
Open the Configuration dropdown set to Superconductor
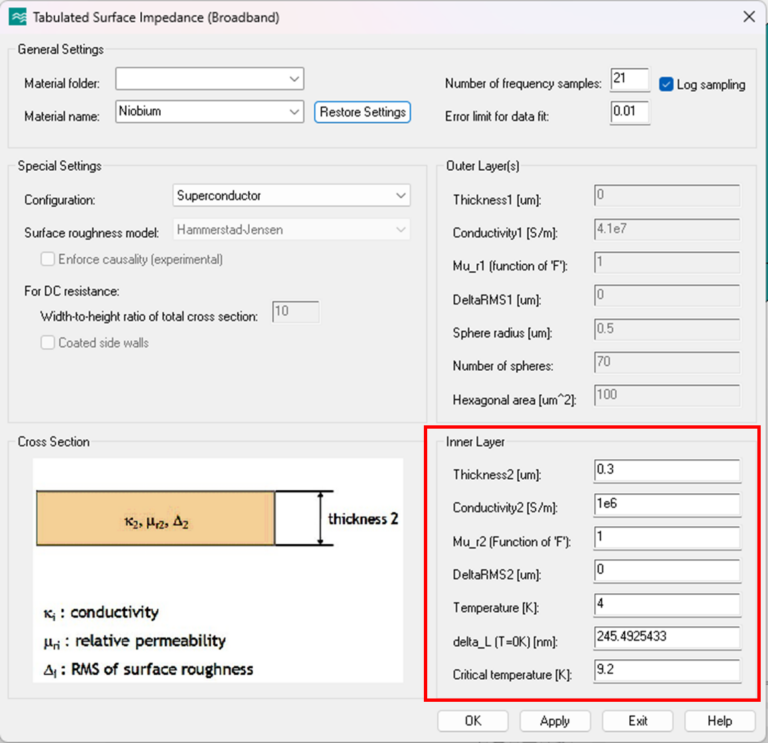(x=291, y=195)
